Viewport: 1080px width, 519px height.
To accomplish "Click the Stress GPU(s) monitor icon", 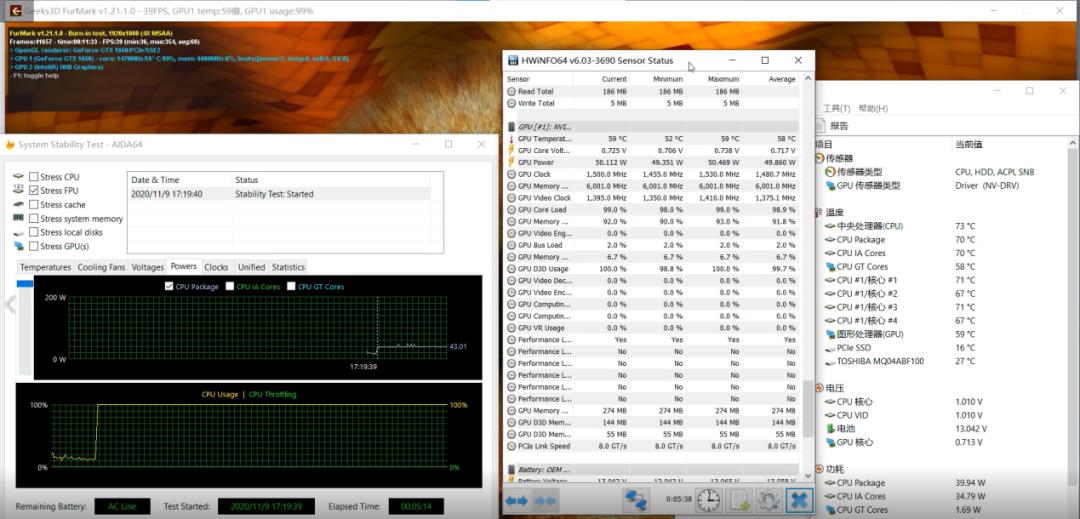I will click(x=18, y=246).
